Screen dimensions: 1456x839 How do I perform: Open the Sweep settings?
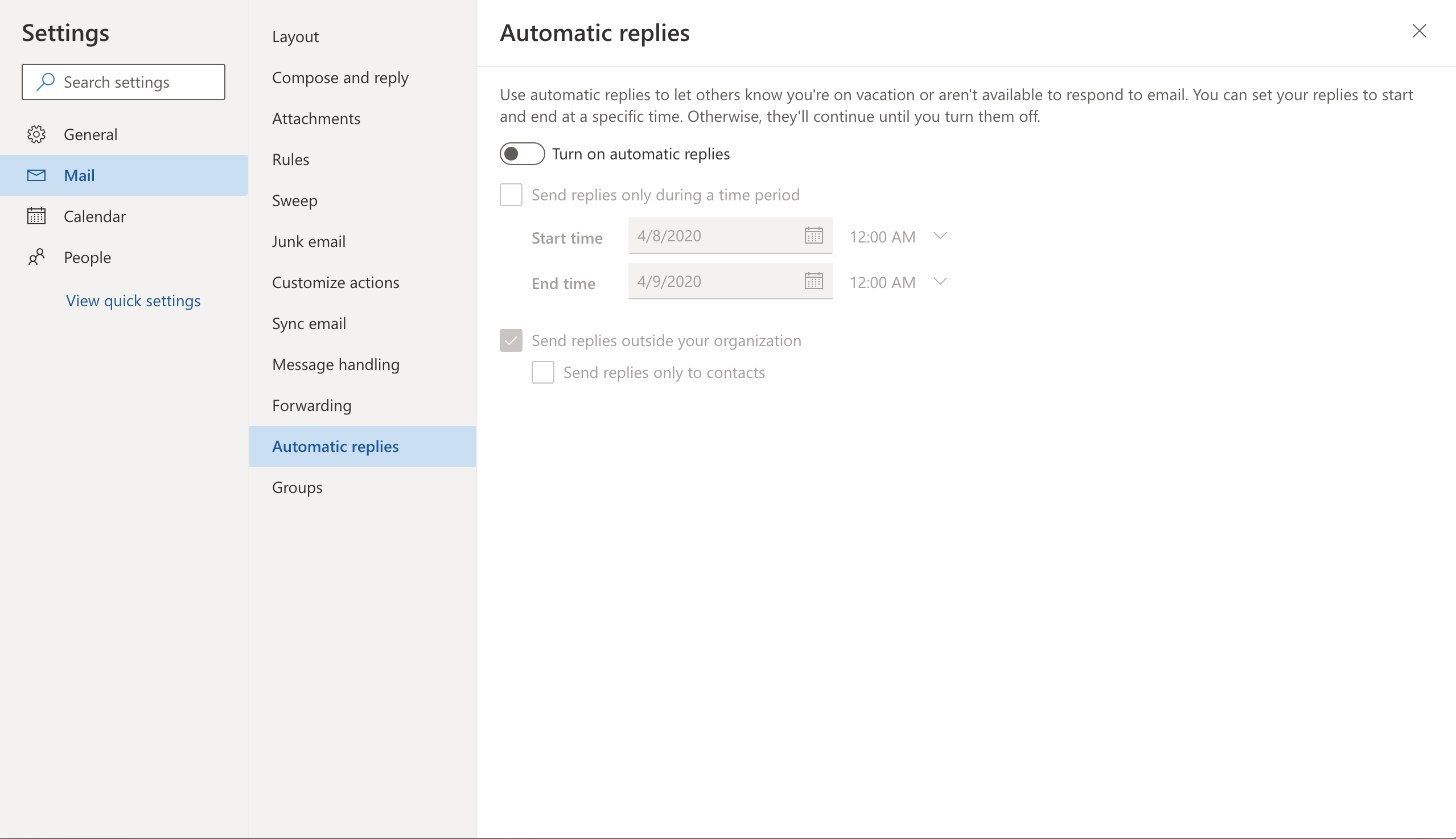tap(363, 200)
